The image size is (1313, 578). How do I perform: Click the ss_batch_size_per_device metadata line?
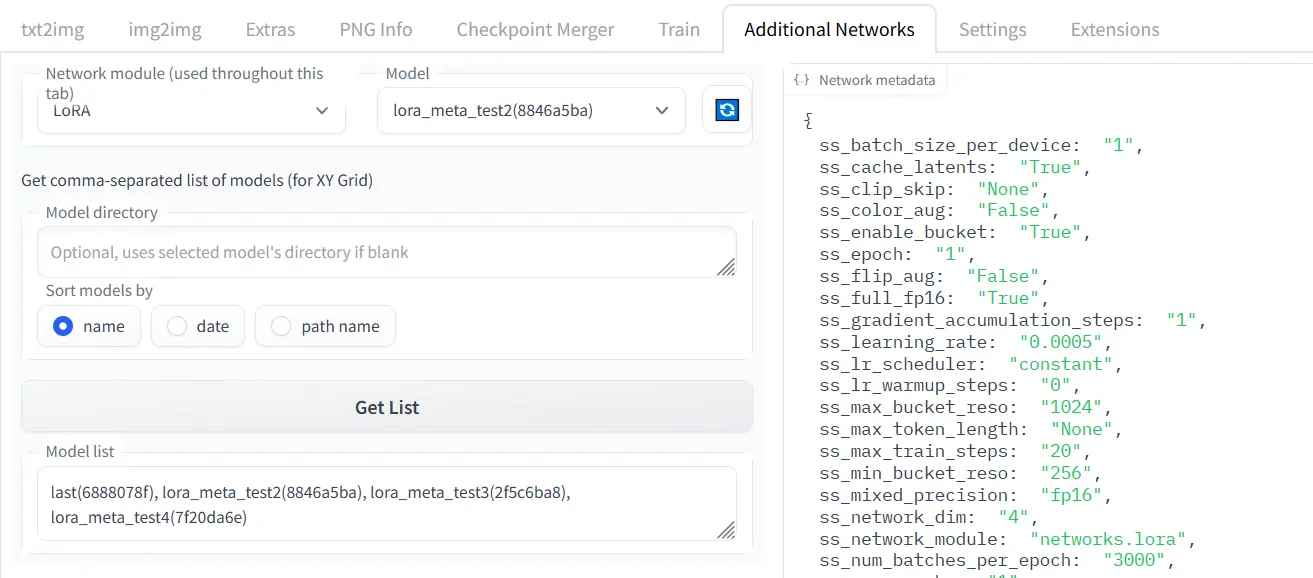pyautogui.click(x=980, y=145)
